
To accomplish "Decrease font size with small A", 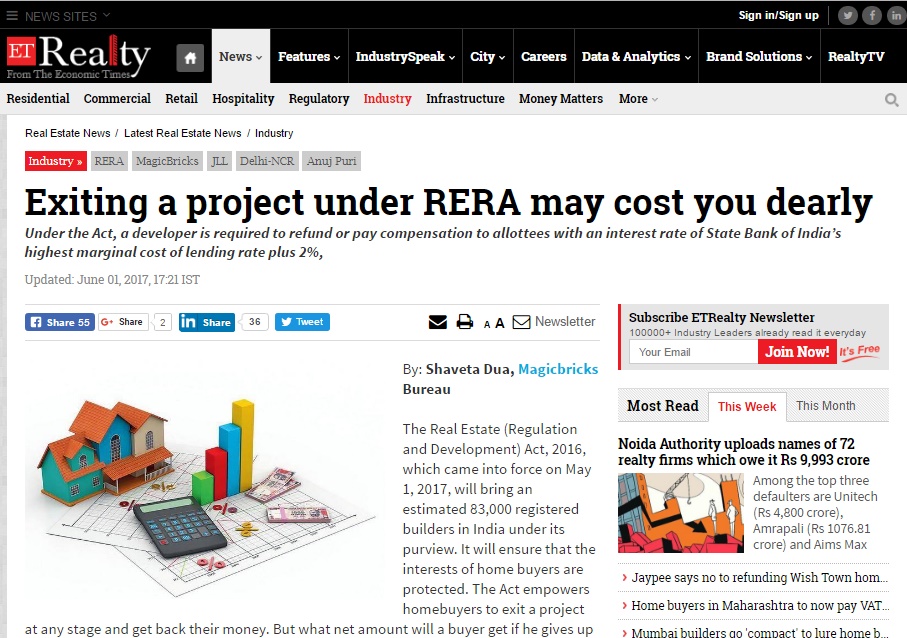I will 487,324.
